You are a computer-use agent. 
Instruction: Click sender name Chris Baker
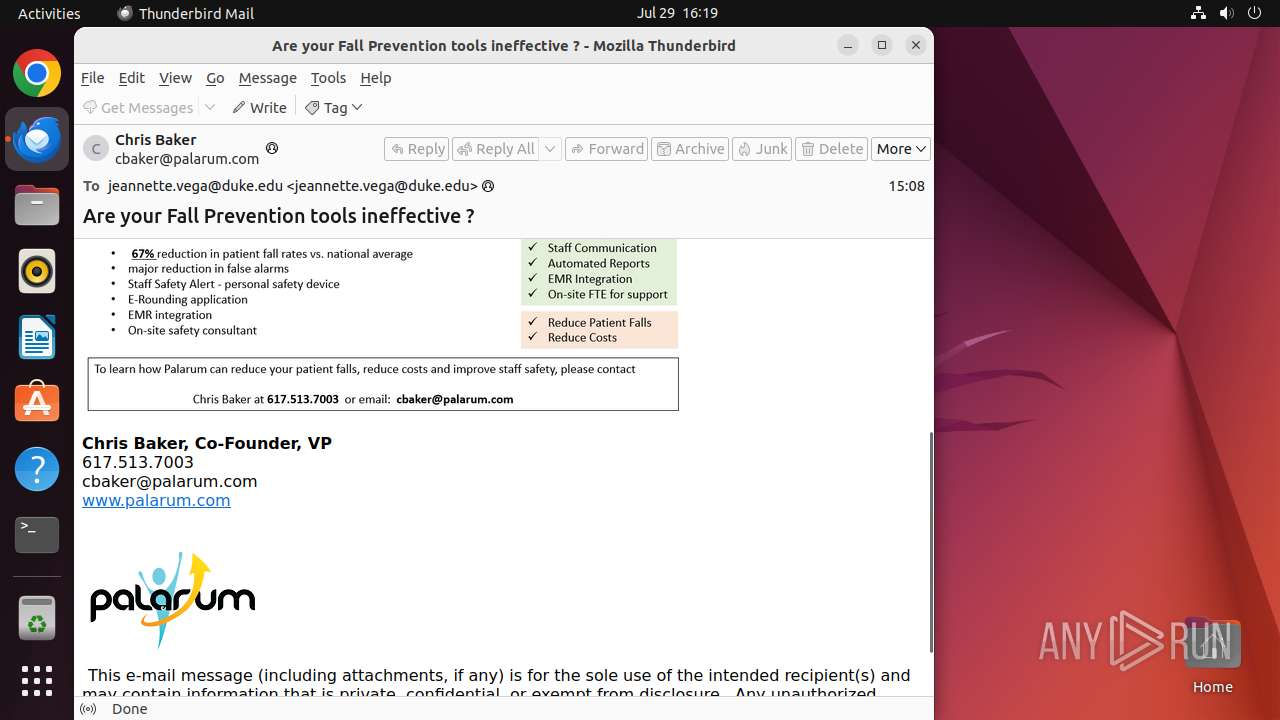(155, 140)
